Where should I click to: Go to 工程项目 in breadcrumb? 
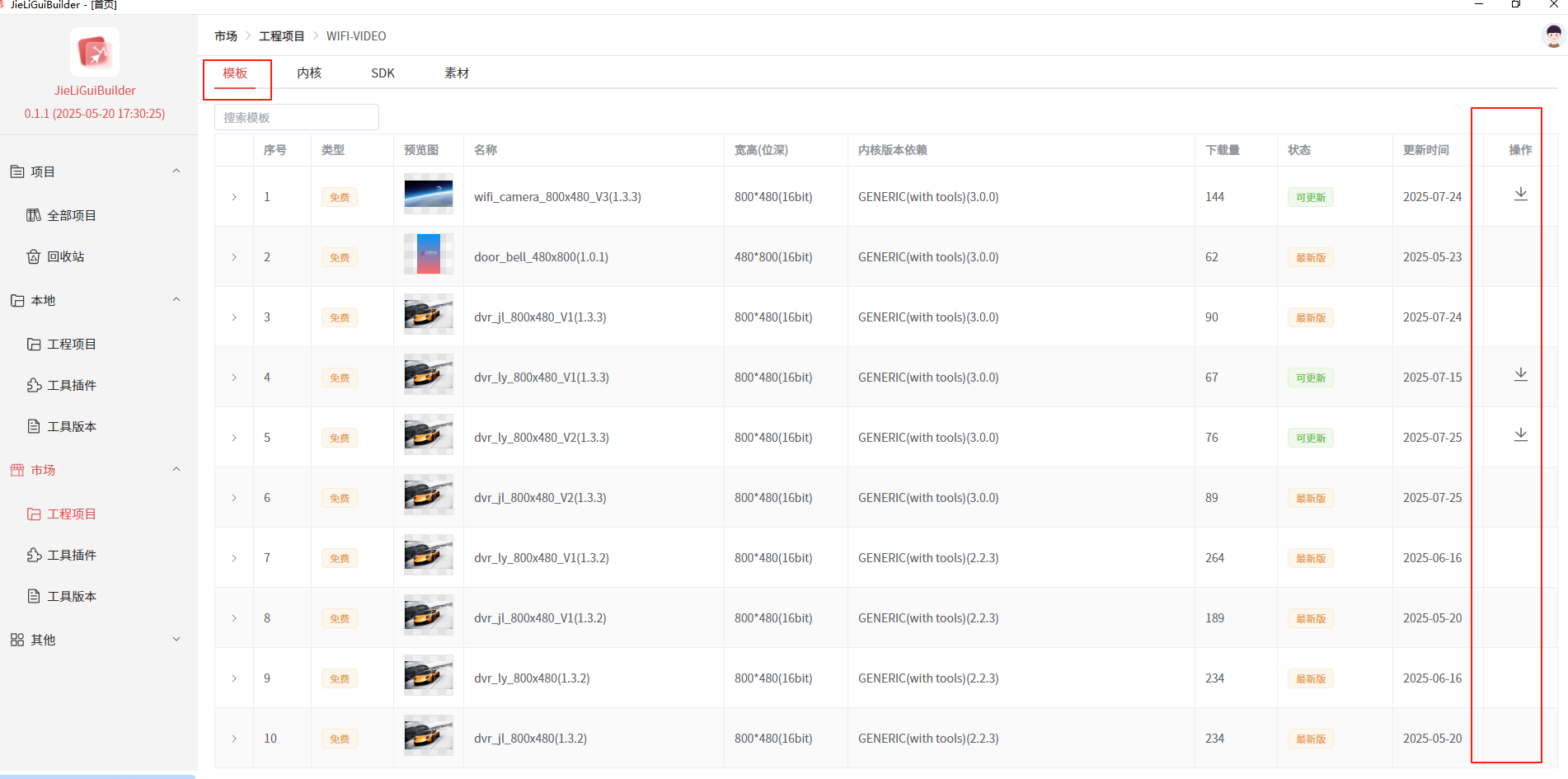pyautogui.click(x=282, y=36)
